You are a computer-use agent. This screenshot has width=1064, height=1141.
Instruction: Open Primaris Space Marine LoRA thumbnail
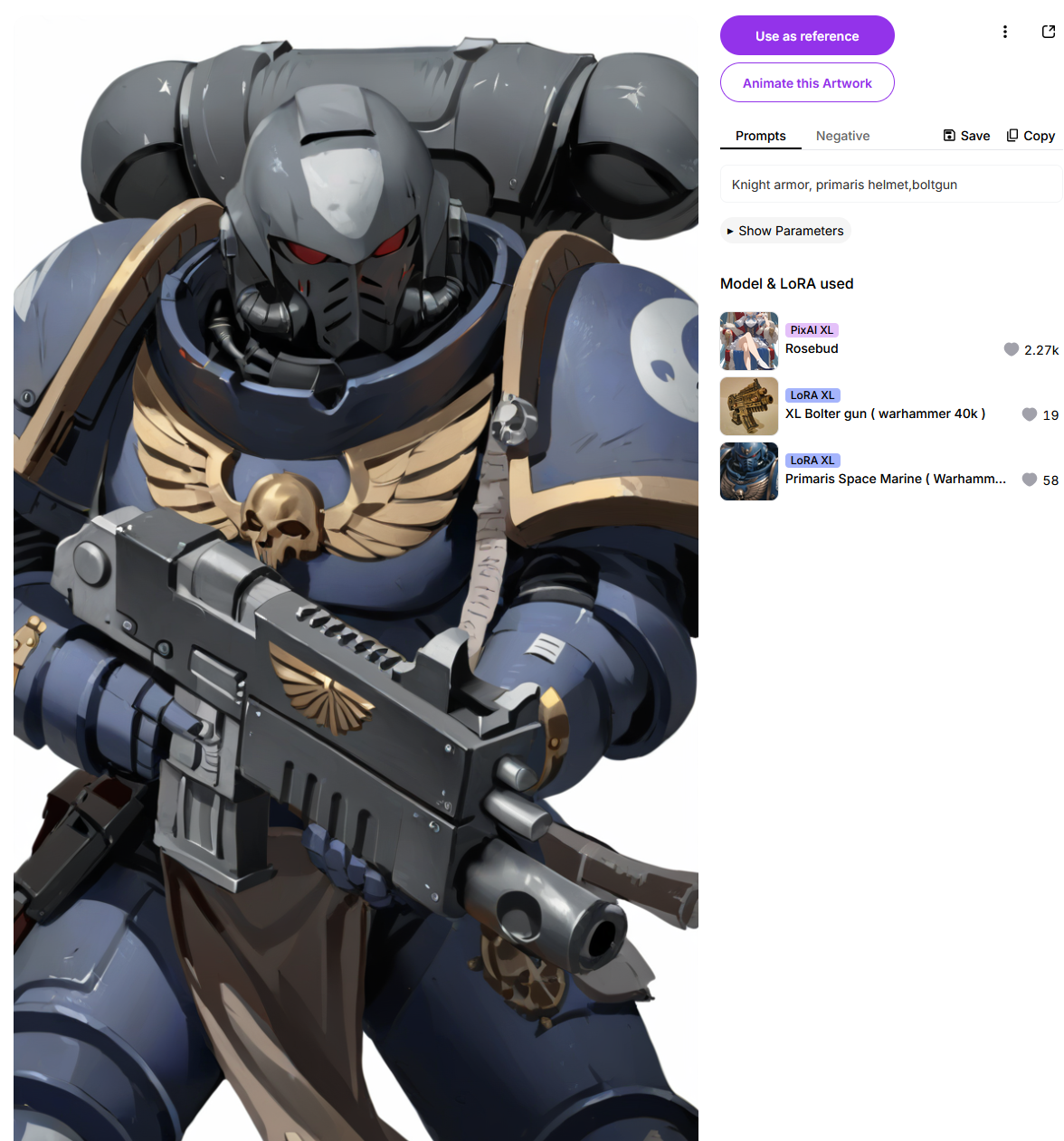(749, 471)
